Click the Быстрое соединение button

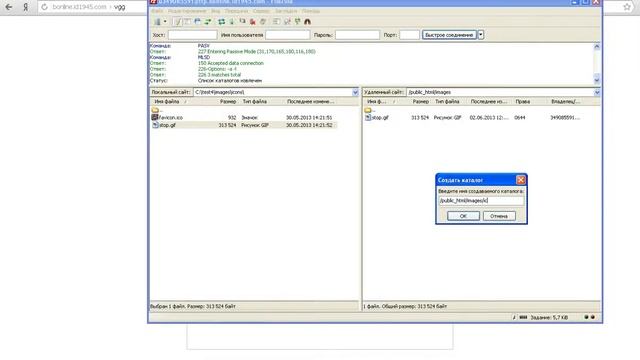[x=449, y=35]
